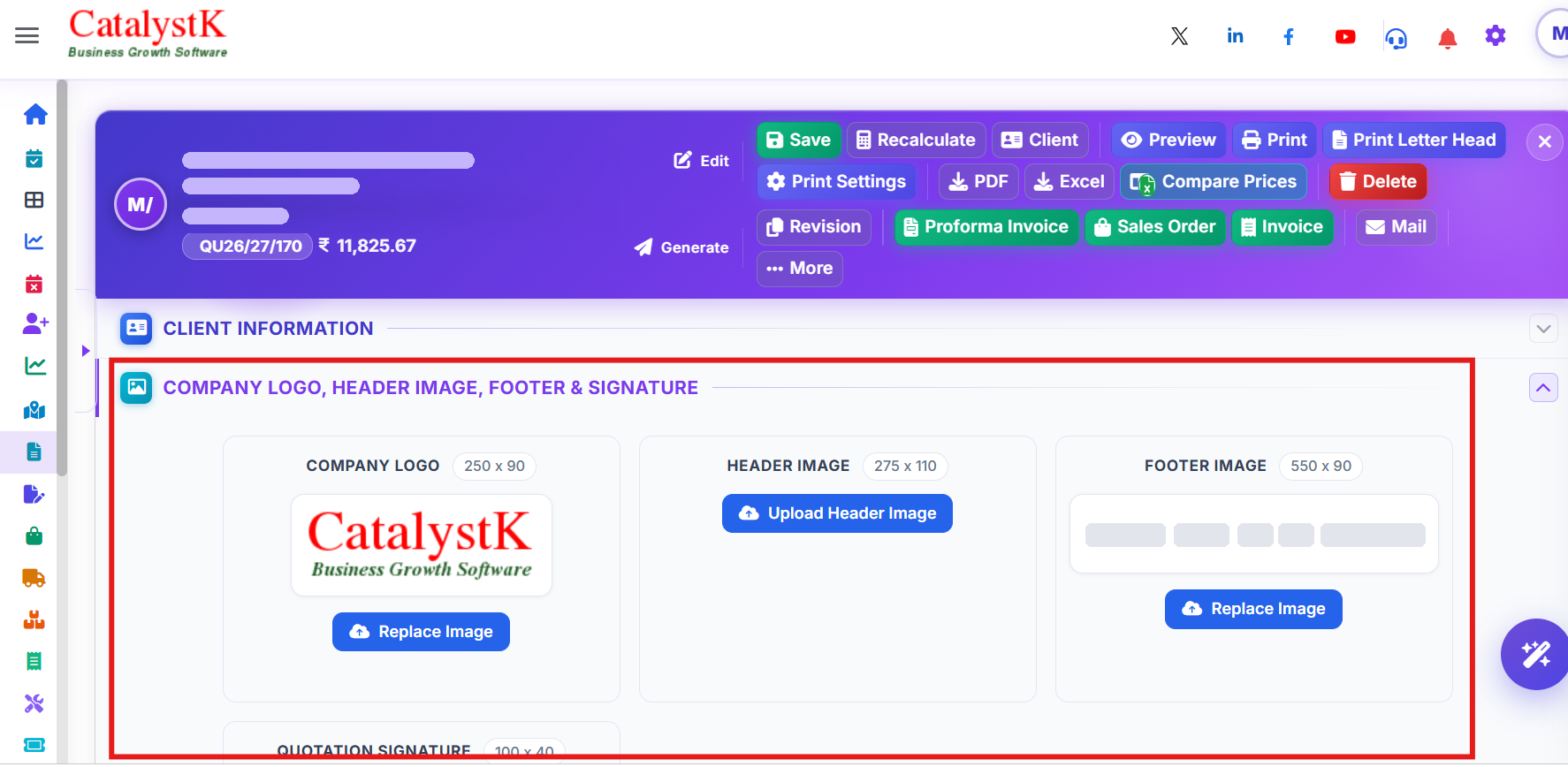This screenshot has height=767, width=1568.
Task: Open the calendar check sidebar icon
Action: [x=34, y=159]
